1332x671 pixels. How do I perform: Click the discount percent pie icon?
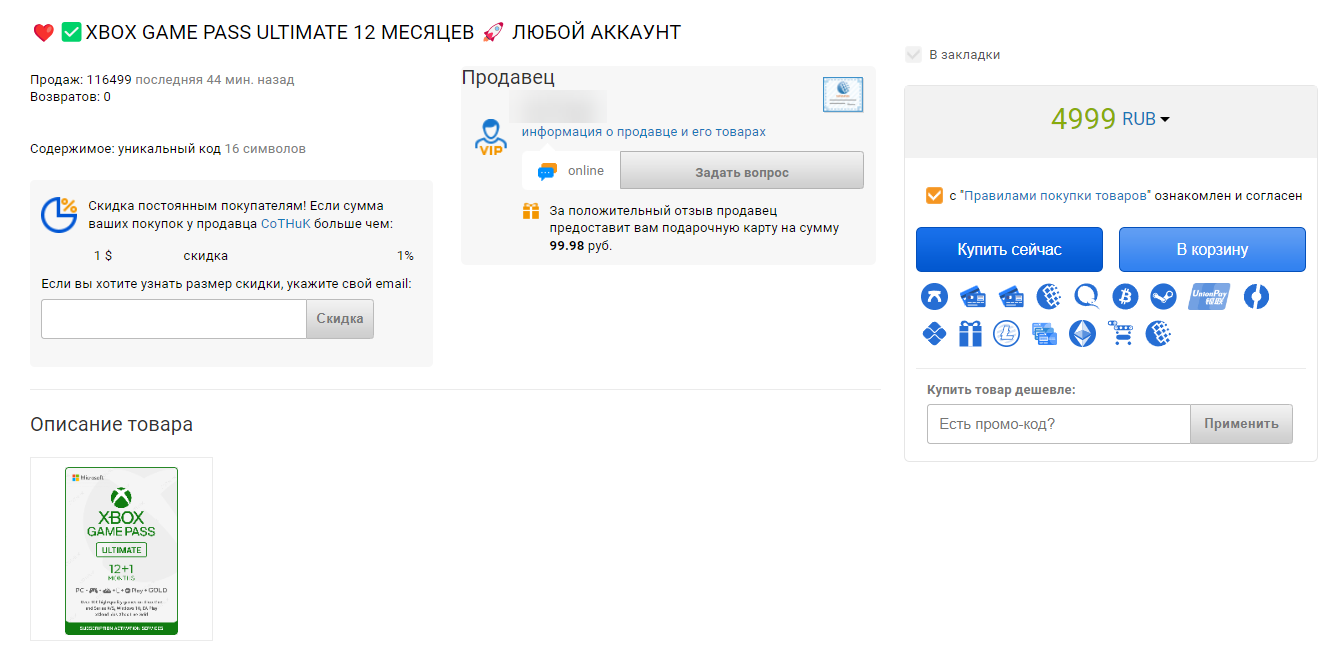59,214
